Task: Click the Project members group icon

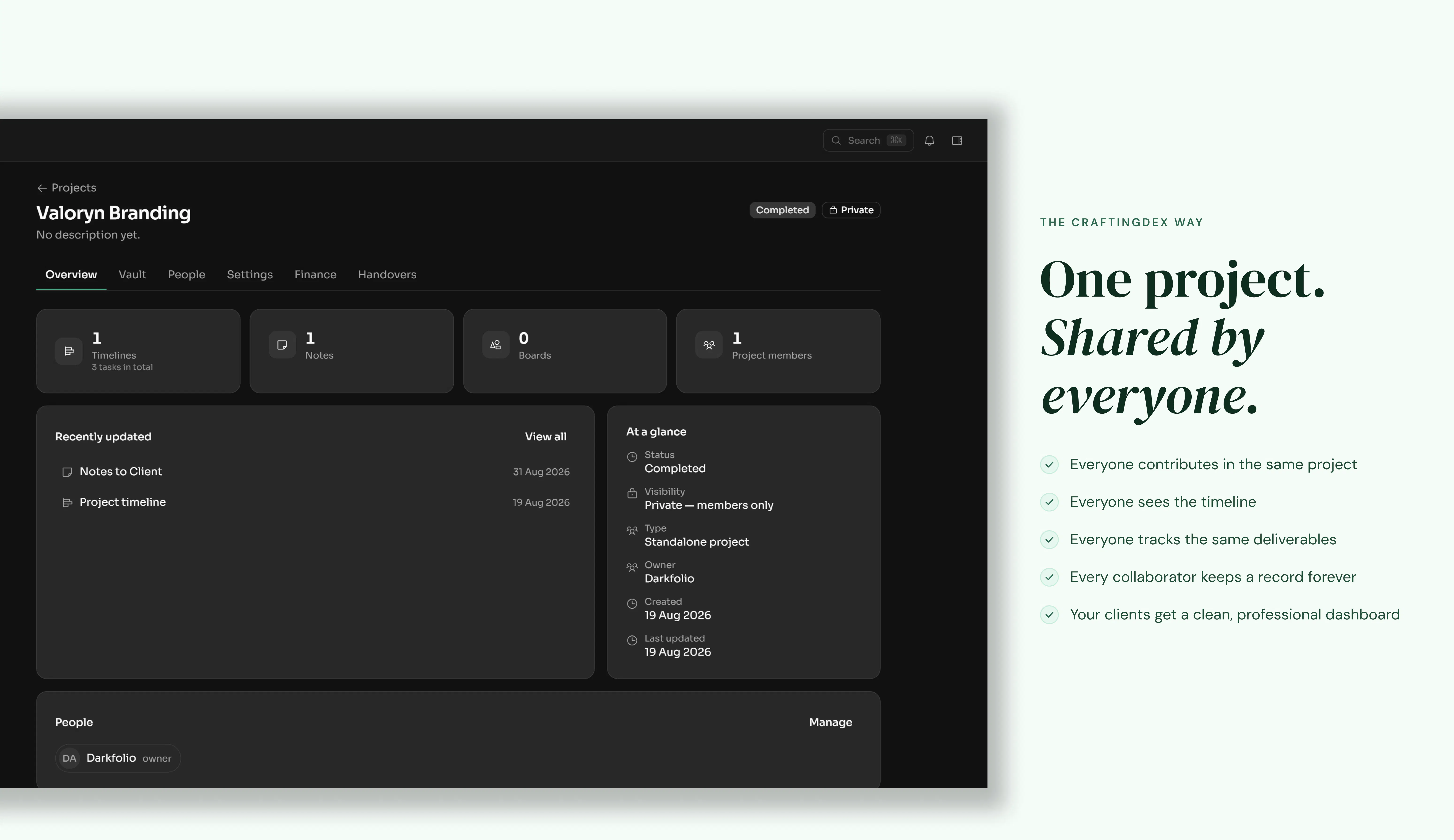Action: [709, 345]
